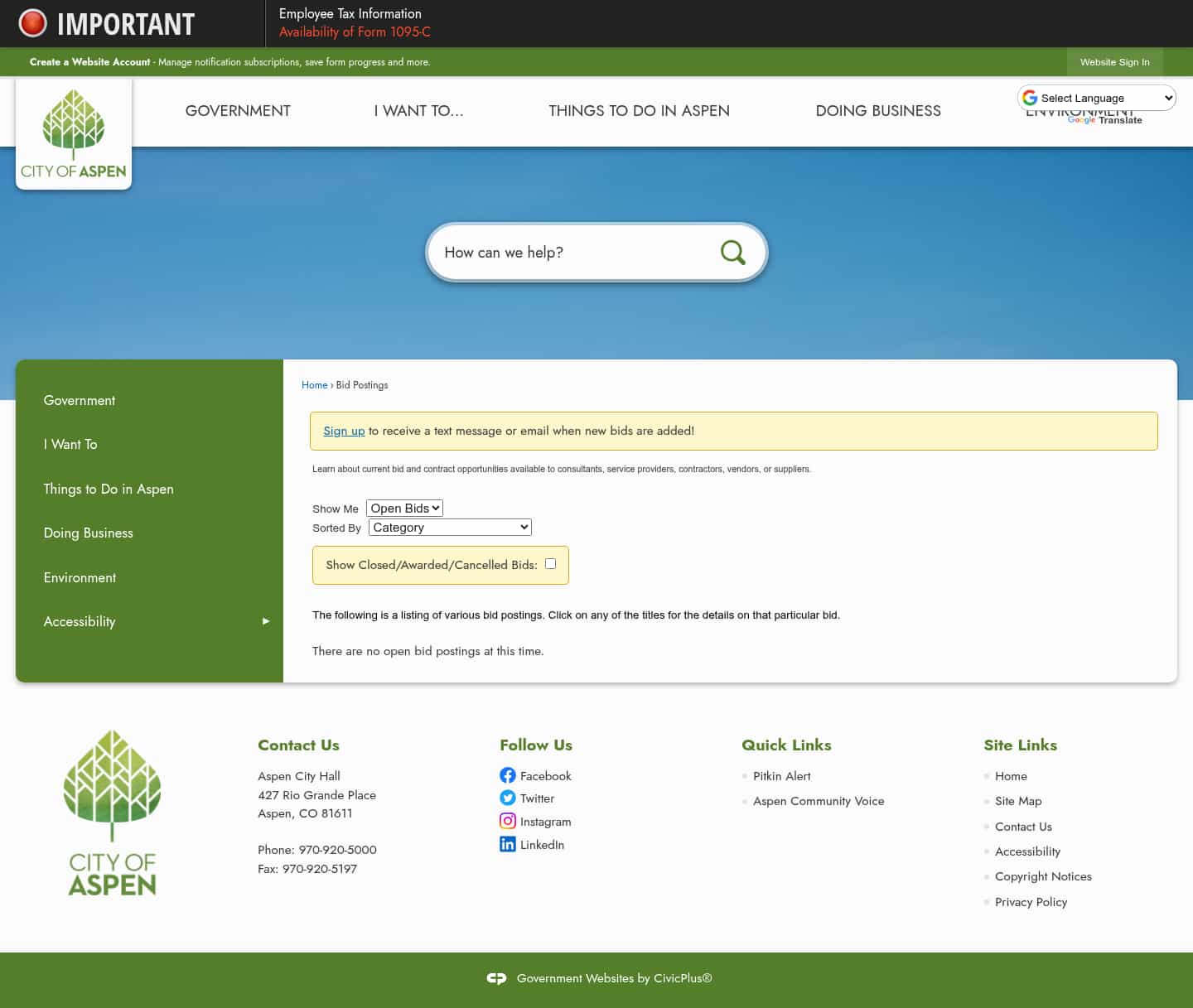The image size is (1193, 1008).
Task: Open the DOING BUSINESS menu
Action: tap(878, 110)
